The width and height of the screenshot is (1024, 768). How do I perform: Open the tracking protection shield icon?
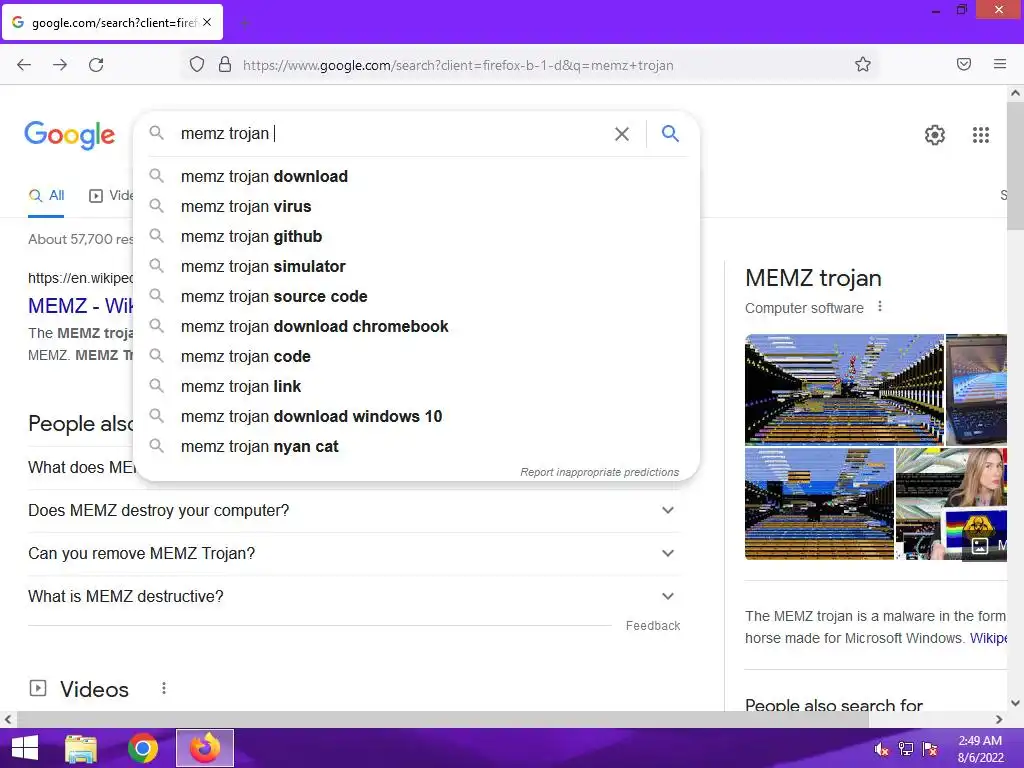coord(197,65)
